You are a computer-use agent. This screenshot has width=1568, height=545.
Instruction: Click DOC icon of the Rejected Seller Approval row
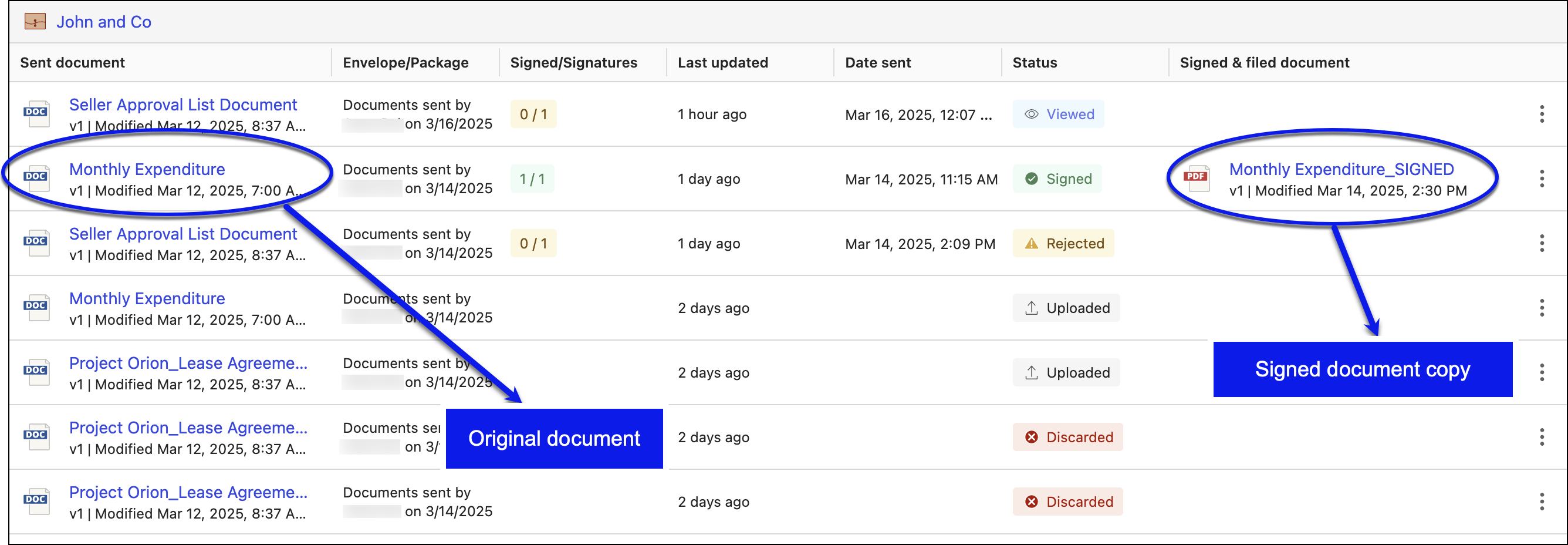click(36, 243)
